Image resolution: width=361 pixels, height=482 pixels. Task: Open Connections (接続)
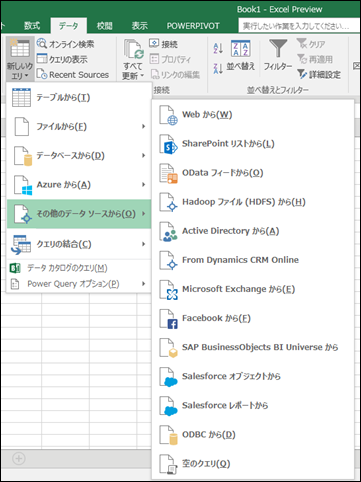pyautogui.click(x=163, y=44)
